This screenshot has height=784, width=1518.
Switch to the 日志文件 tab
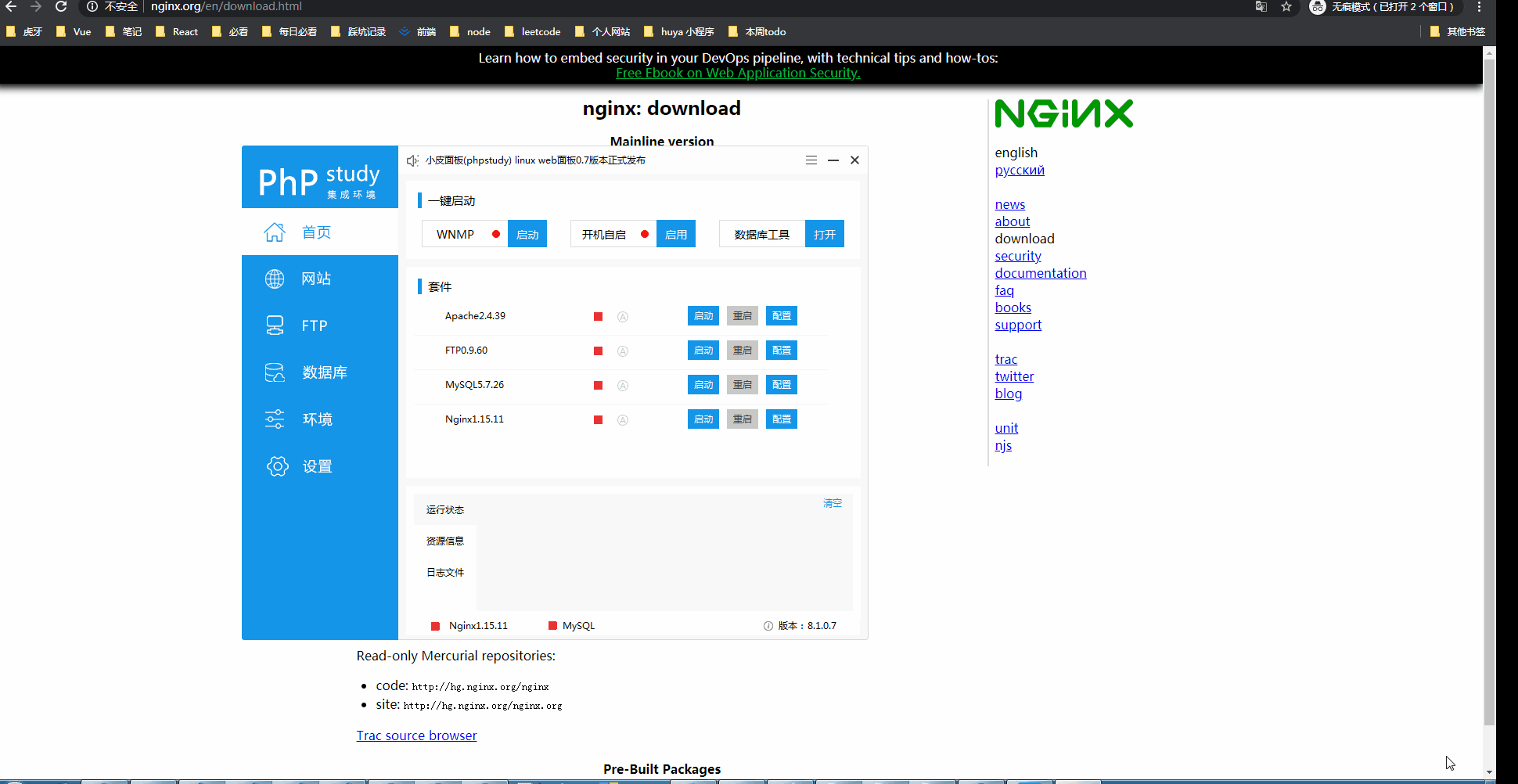coord(444,572)
